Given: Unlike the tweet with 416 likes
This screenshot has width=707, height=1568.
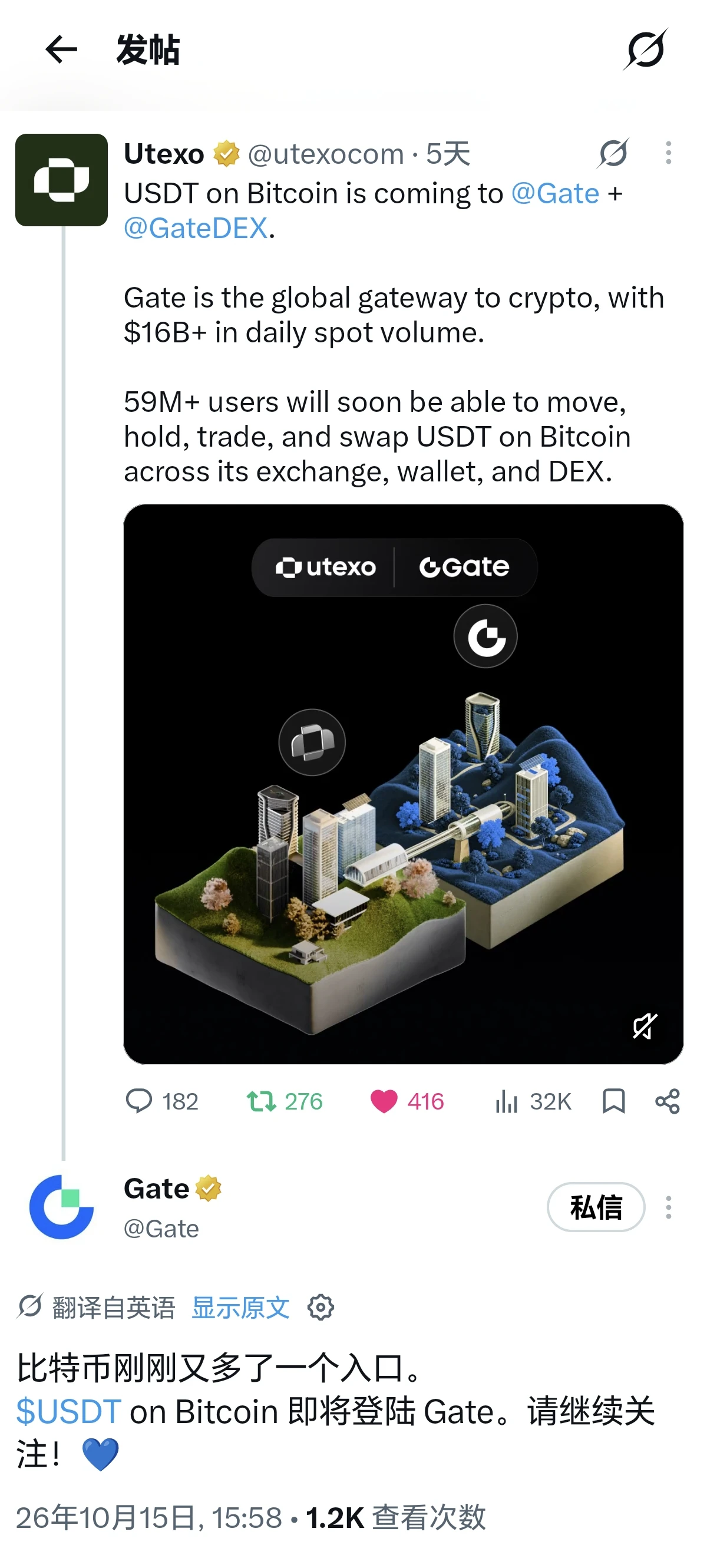Looking at the screenshot, I should 407,1101.
